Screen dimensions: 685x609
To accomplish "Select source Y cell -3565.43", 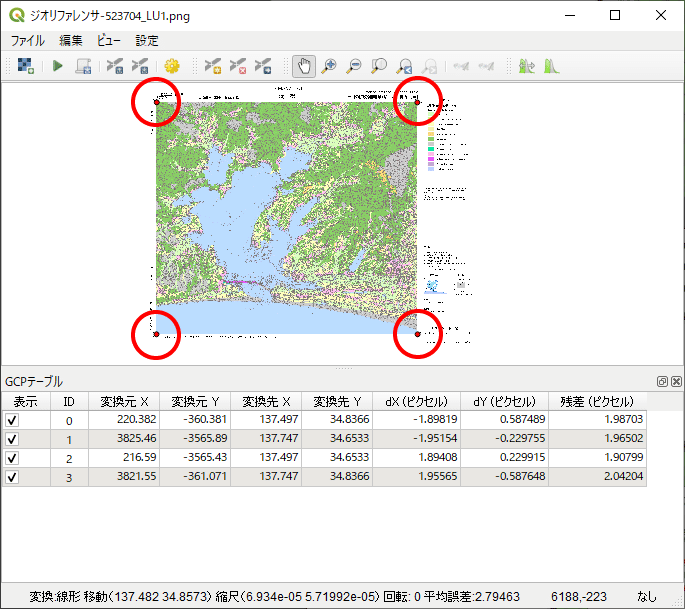I will click(x=195, y=458).
